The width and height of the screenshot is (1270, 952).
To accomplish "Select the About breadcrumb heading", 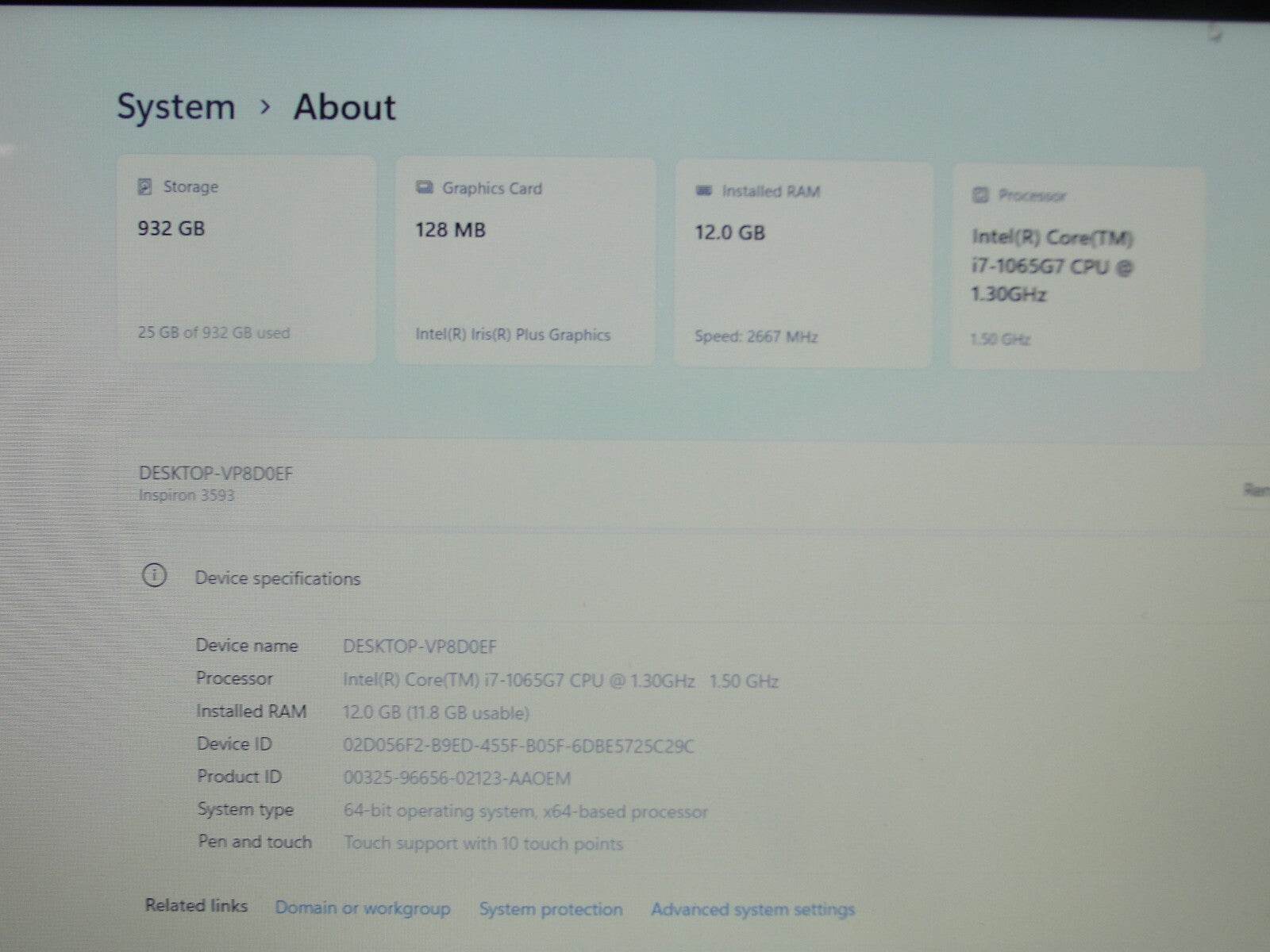I will [344, 106].
